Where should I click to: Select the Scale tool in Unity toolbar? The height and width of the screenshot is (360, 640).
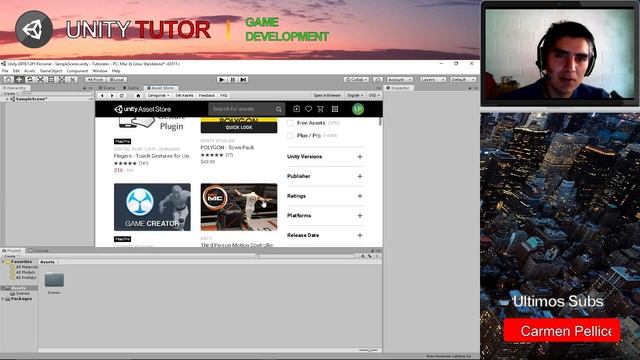[40, 80]
